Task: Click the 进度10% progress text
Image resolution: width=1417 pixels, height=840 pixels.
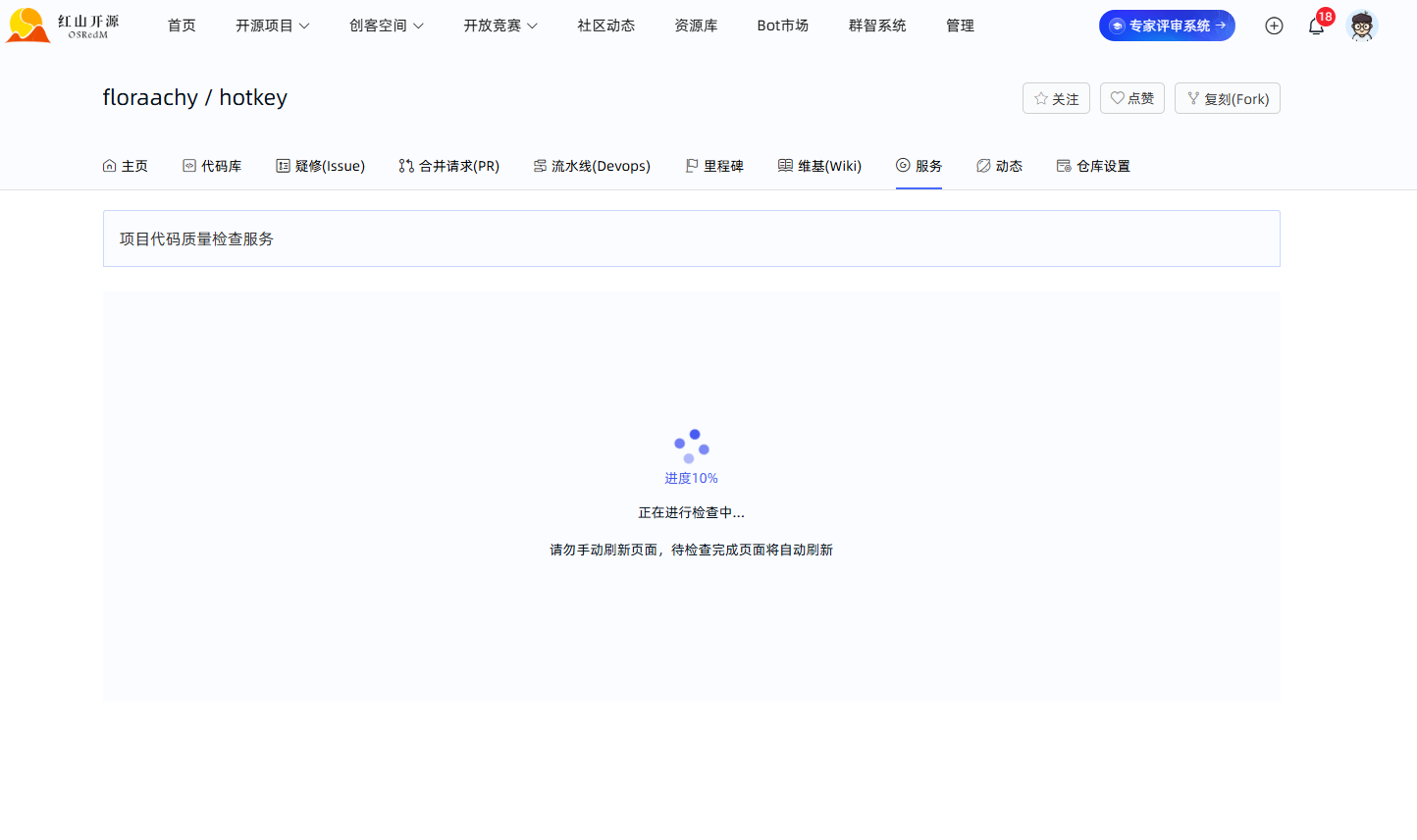Action: tap(692, 478)
